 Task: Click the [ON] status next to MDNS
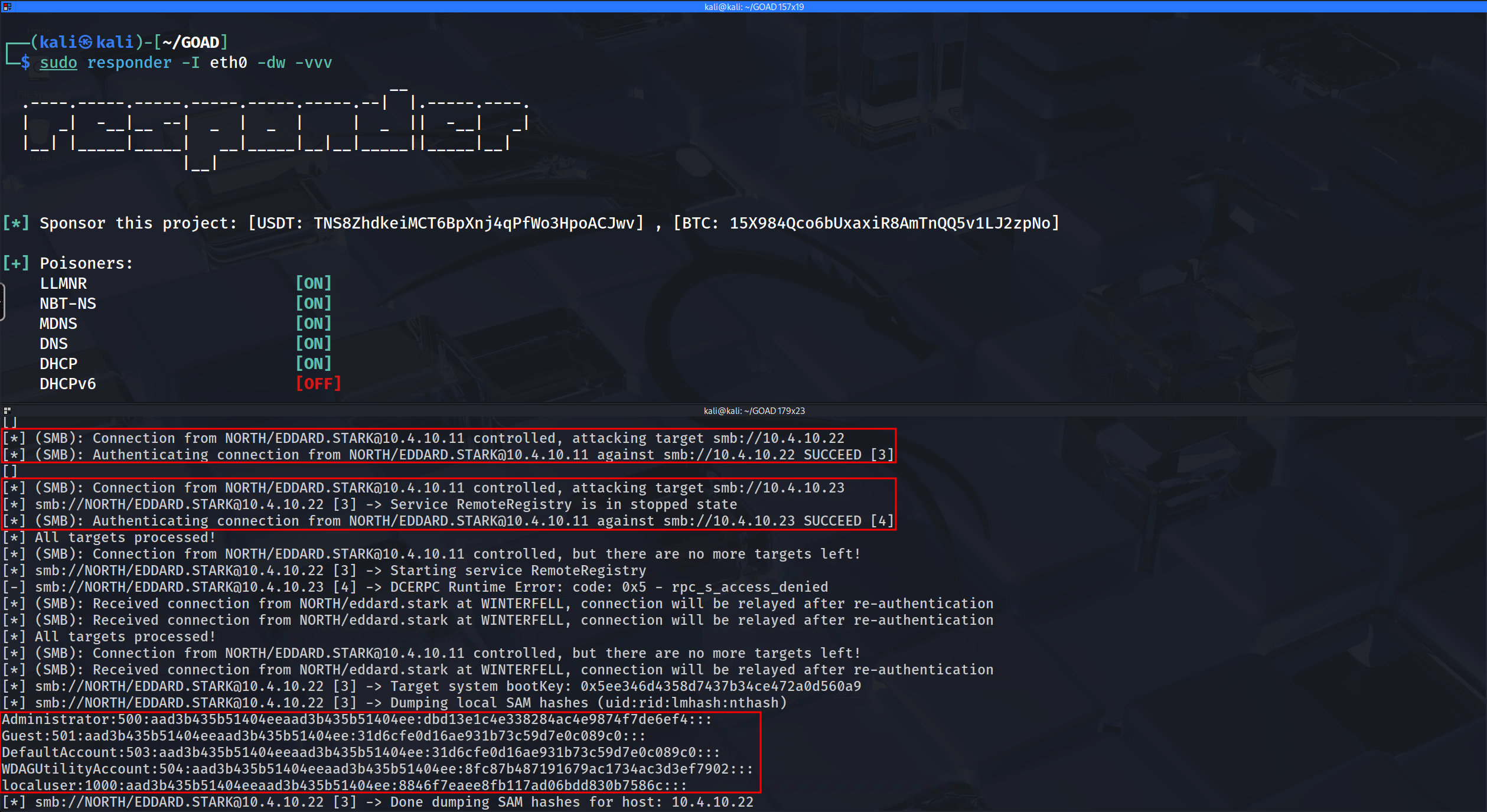314,324
